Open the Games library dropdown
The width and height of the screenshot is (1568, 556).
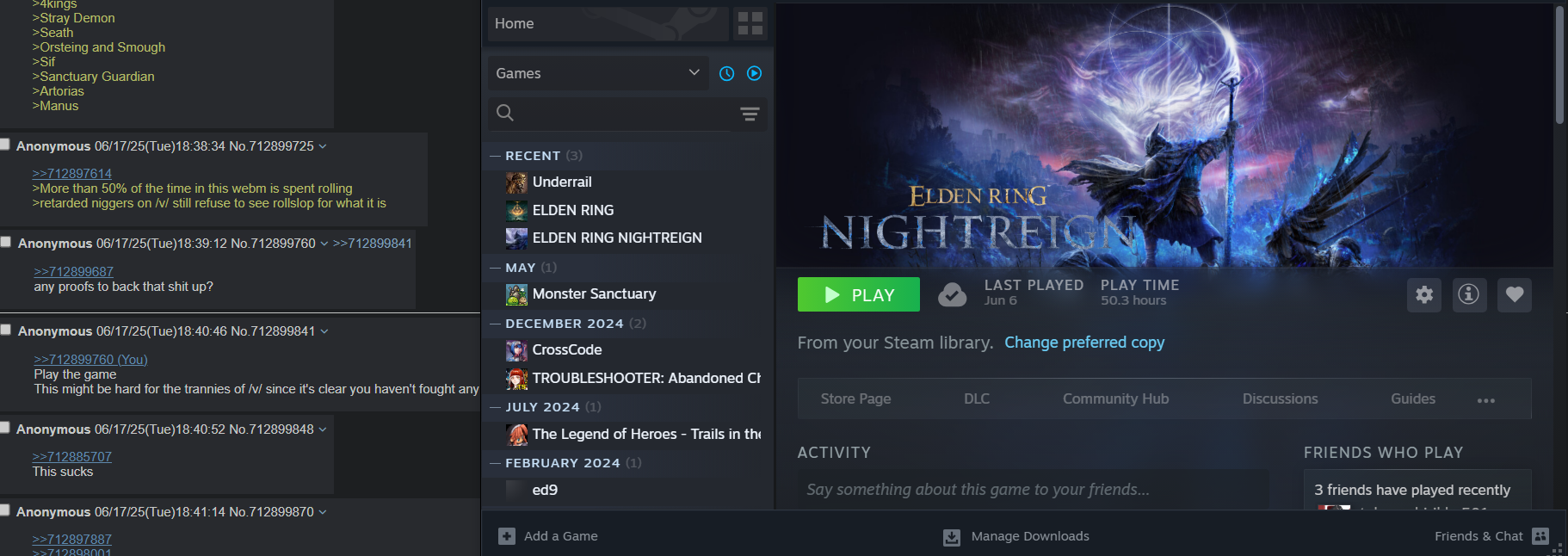pyautogui.click(x=598, y=74)
